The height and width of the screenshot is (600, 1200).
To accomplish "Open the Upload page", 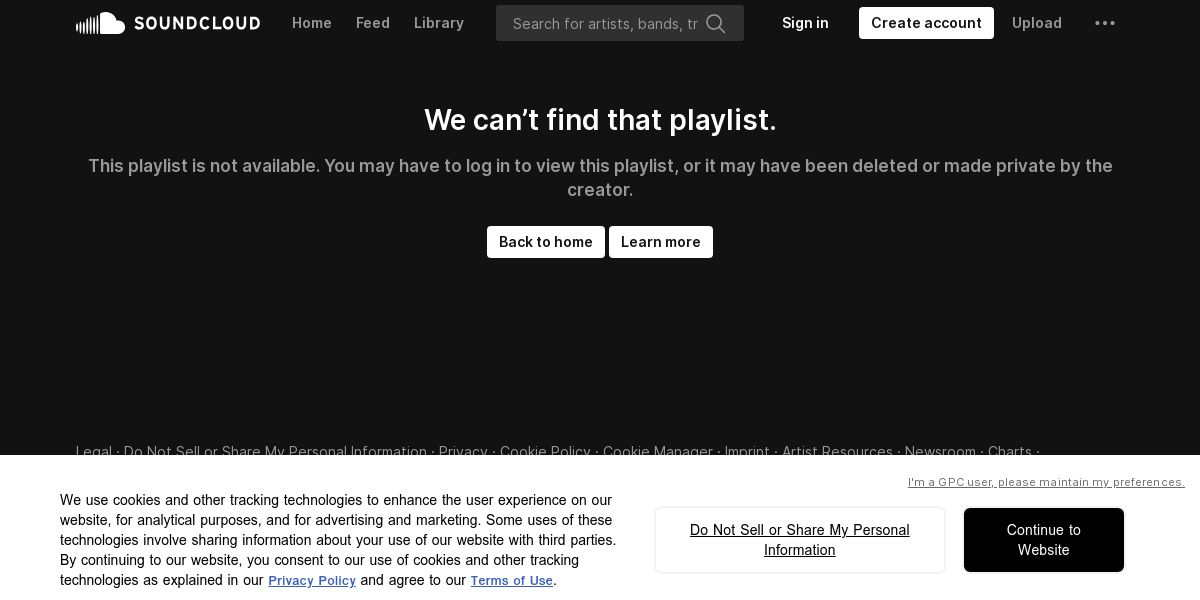I will (x=1037, y=23).
